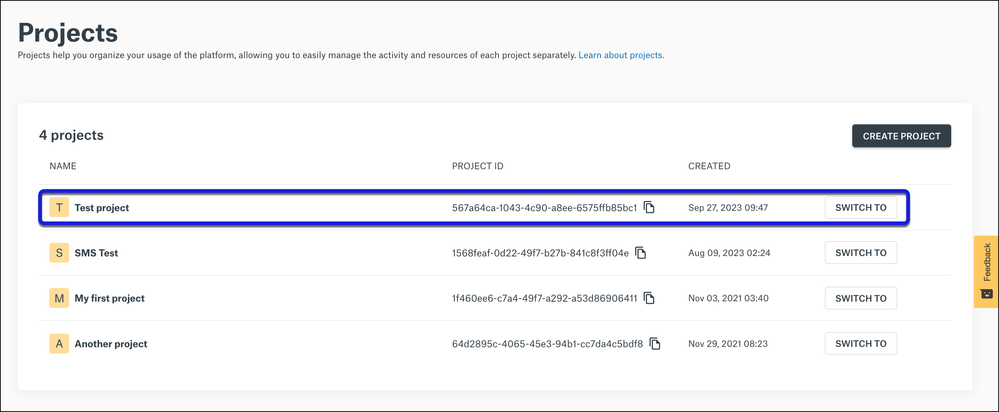Copy the SMS Test project ID
999x412 pixels.
pyautogui.click(x=641, y=253)
